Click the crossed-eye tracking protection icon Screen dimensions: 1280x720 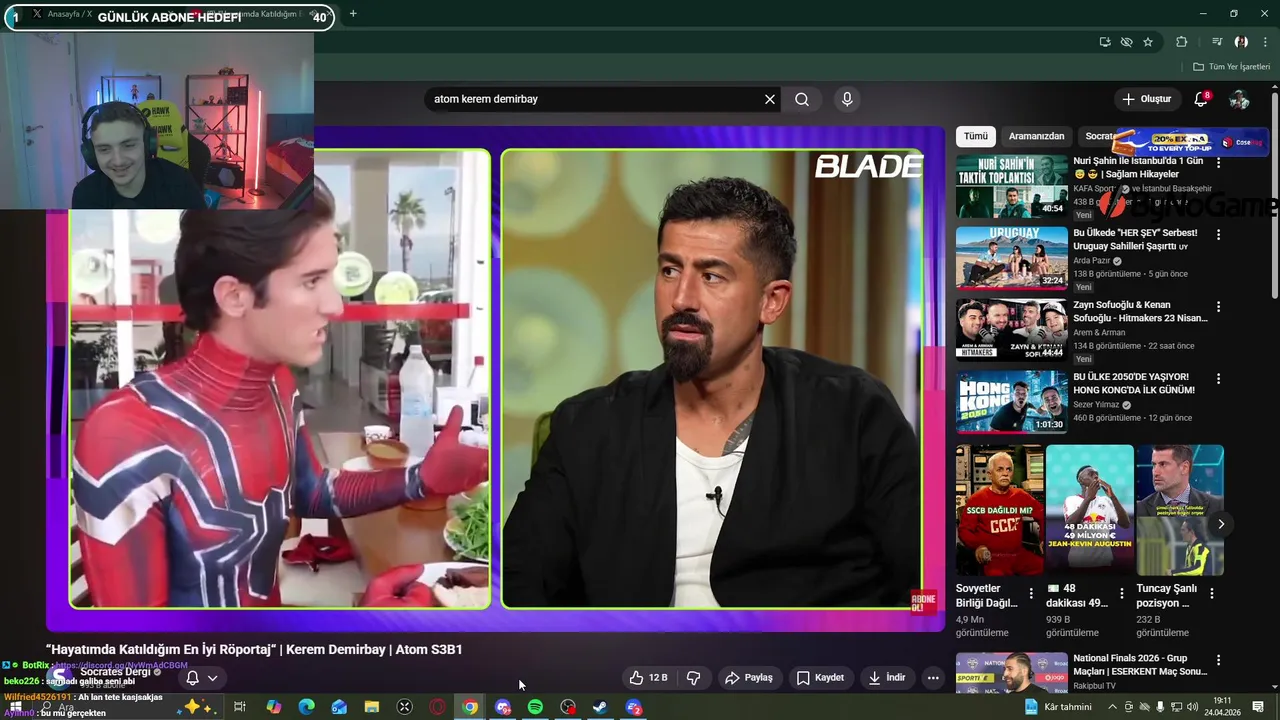tap(1126, 42)
